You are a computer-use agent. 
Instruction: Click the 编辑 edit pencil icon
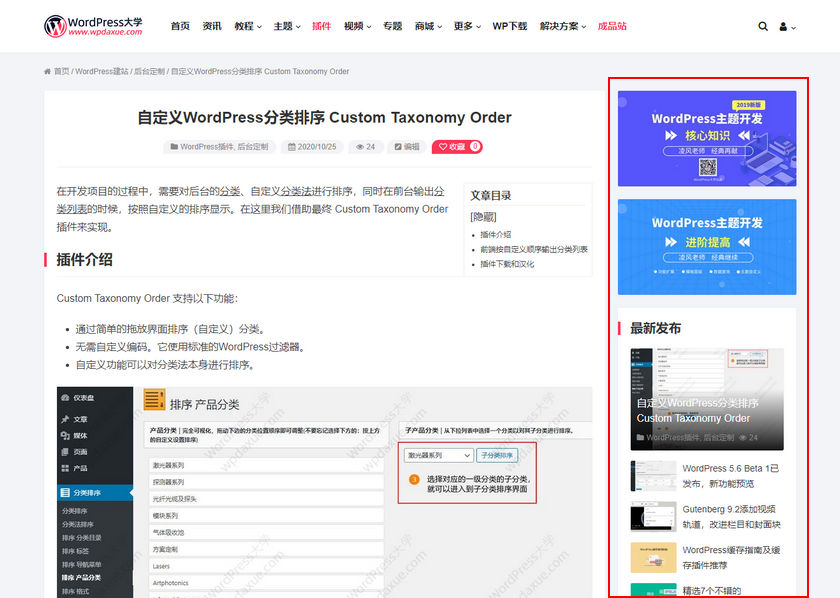click(x=399, y=147)
